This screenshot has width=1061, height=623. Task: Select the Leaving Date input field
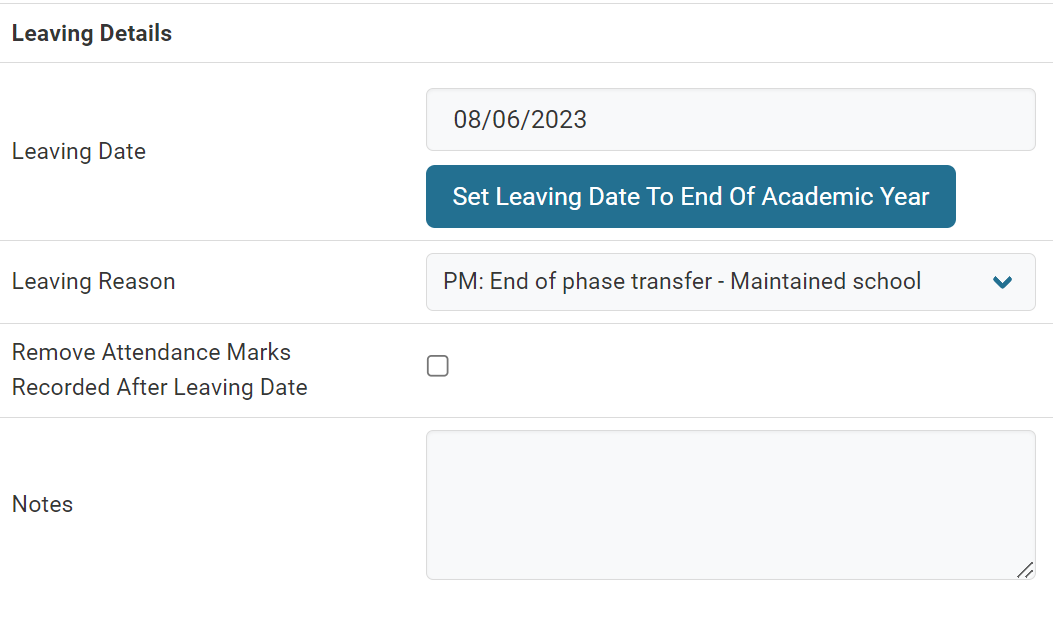tap(731, 119)
